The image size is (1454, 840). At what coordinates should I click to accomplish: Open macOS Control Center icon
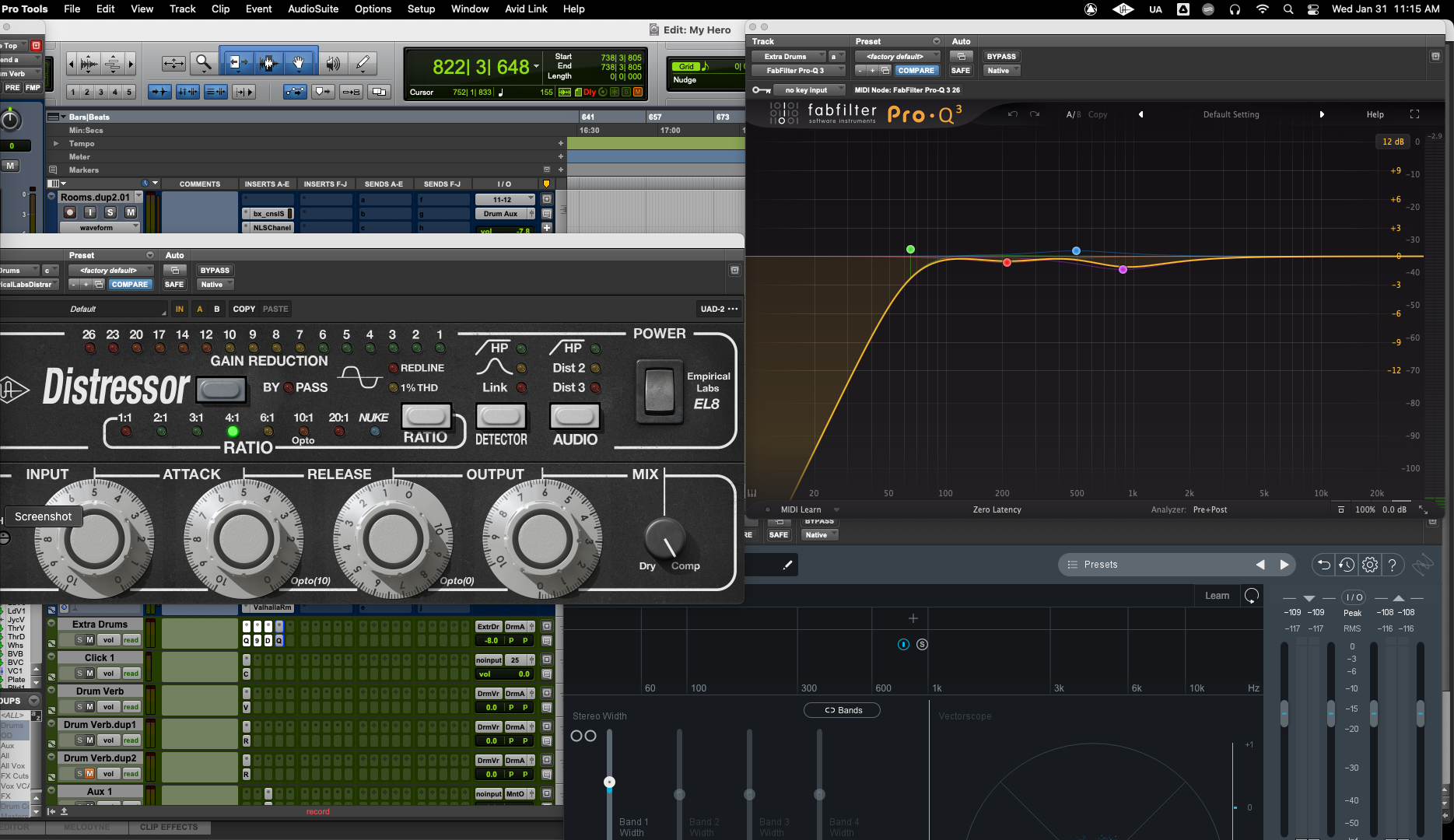coord(1313,9)
